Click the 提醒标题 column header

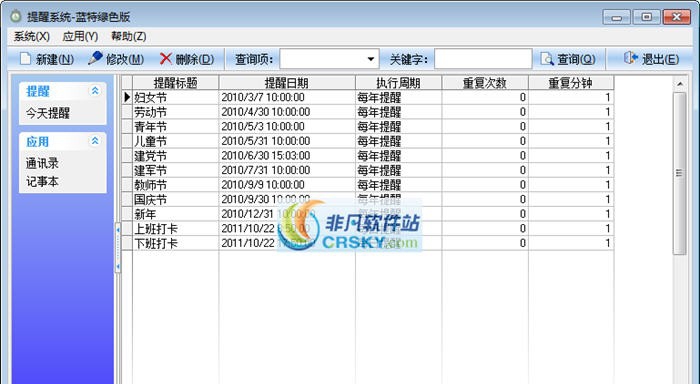click(x=175, y=83)
